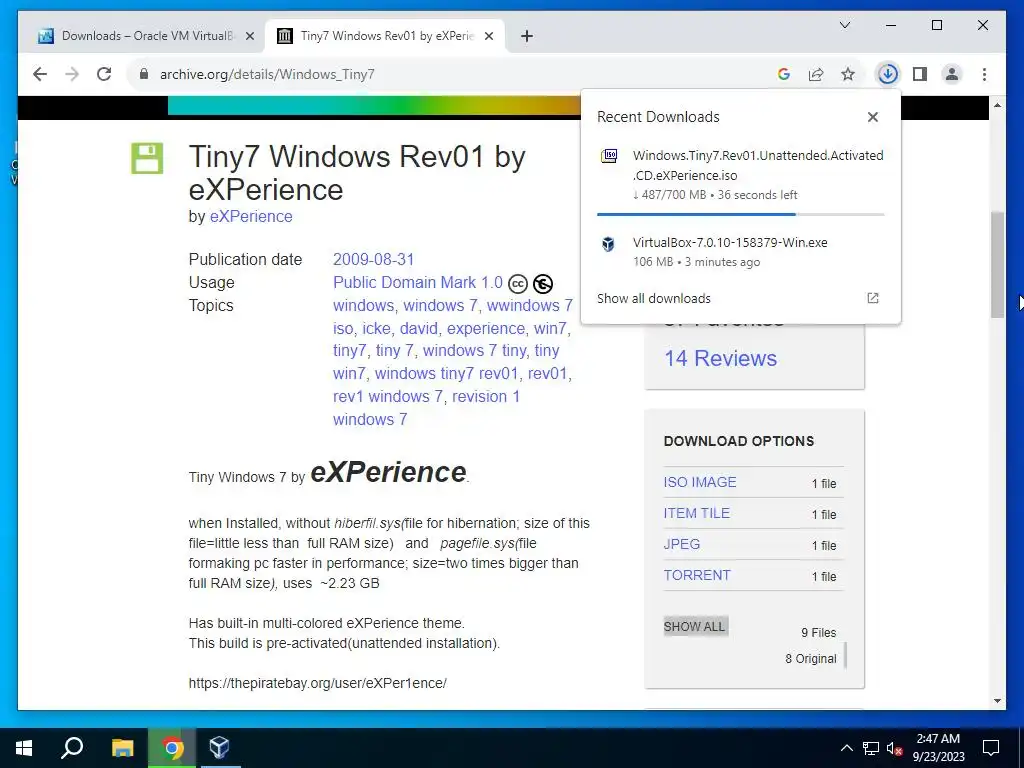Select the Tiny7 Windows Rev01 tab

click(385, 36)
